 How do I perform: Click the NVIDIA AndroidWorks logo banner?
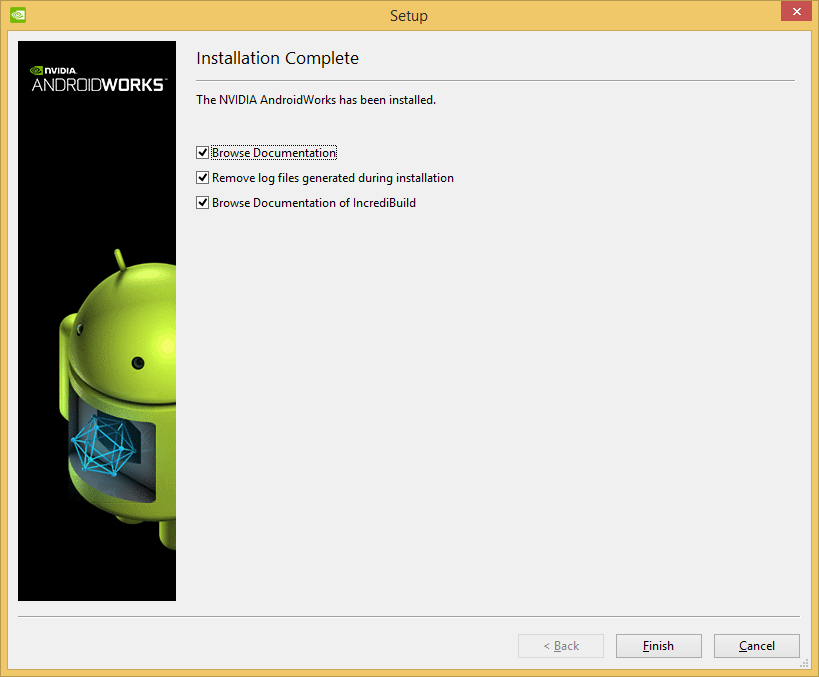[97, 321]
